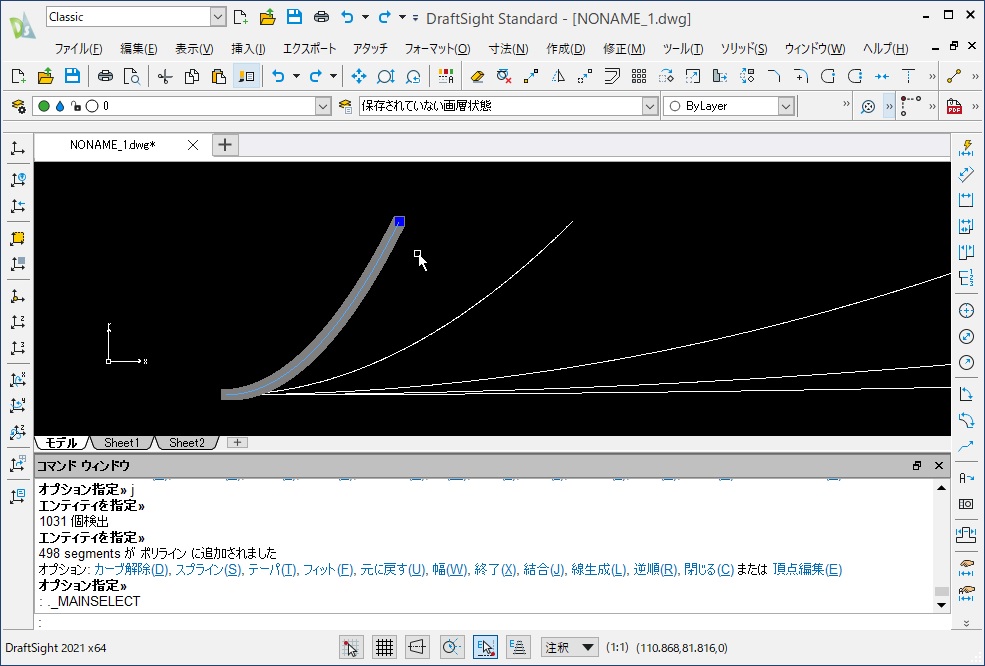Toggle Polar tracking in the status bar
The width and height of the screenshot is (985, 666).
click(x=452, y=647)
